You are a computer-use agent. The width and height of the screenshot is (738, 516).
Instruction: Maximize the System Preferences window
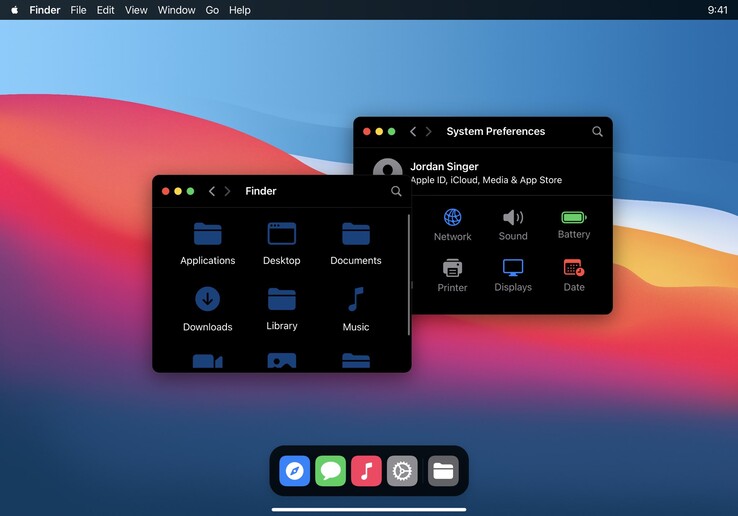(391, 131)
